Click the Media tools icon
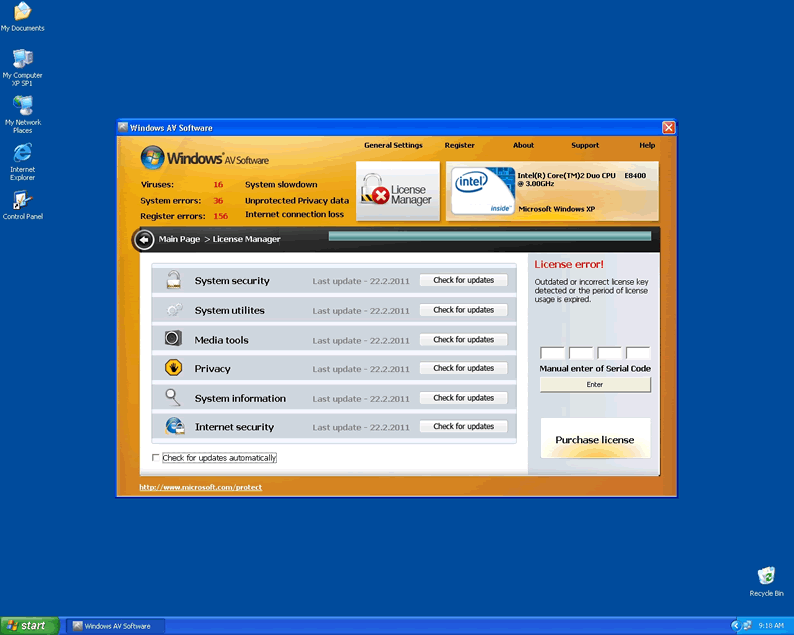794x635 pixels. point(173,339)
